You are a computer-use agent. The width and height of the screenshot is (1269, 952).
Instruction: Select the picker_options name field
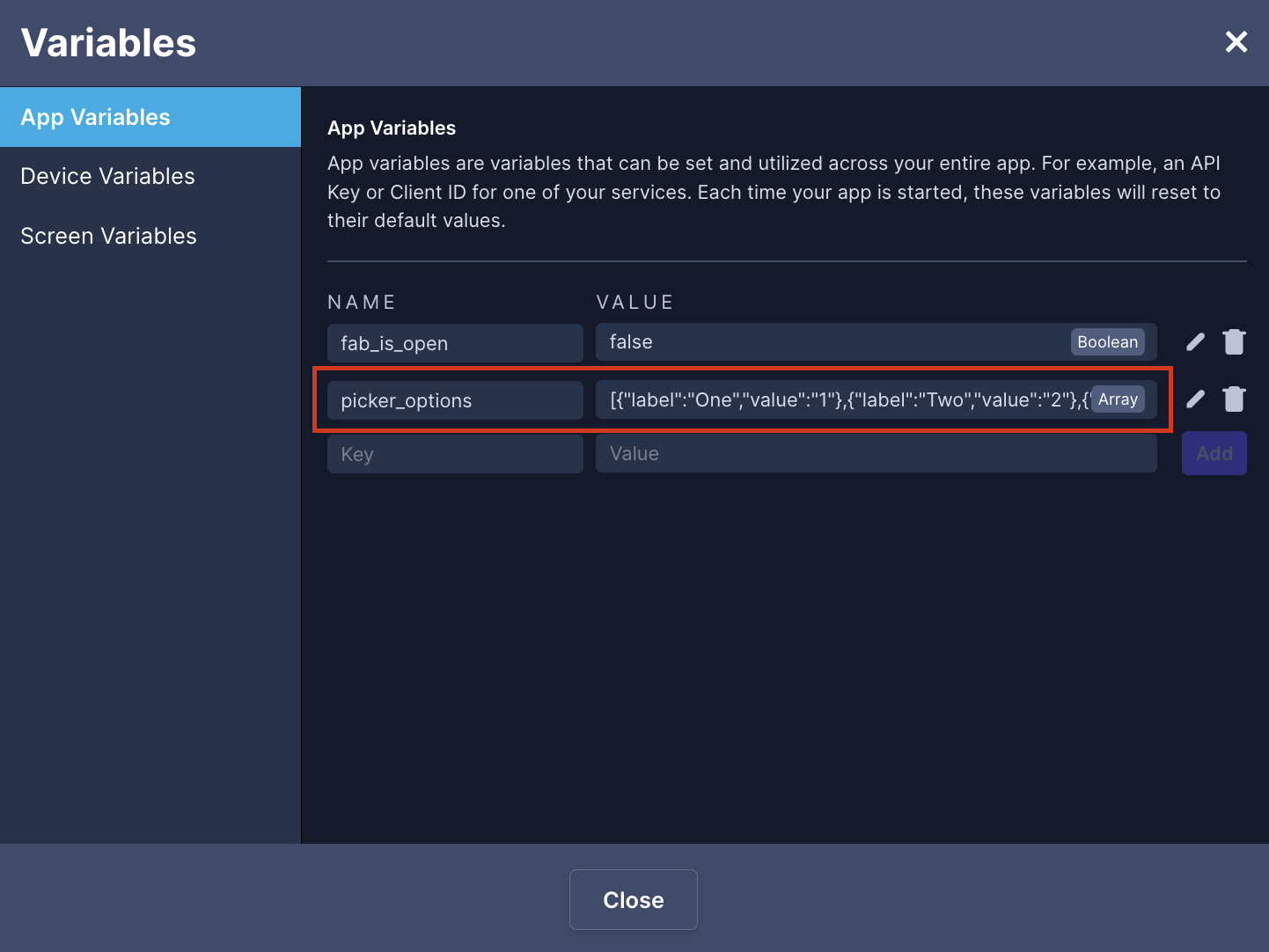(x=455, y=400)
